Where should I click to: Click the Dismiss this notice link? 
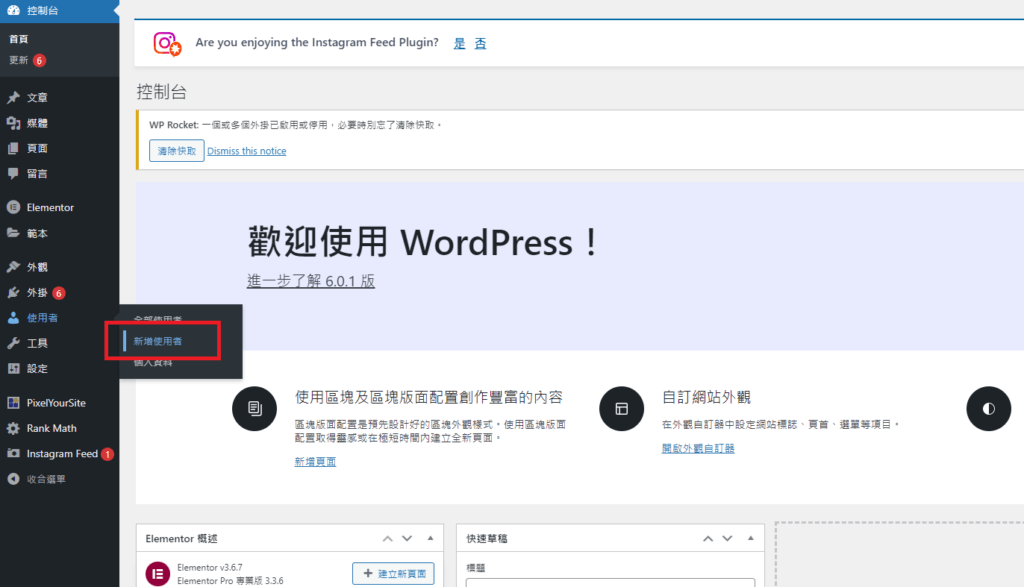click(x=246, y=151)
